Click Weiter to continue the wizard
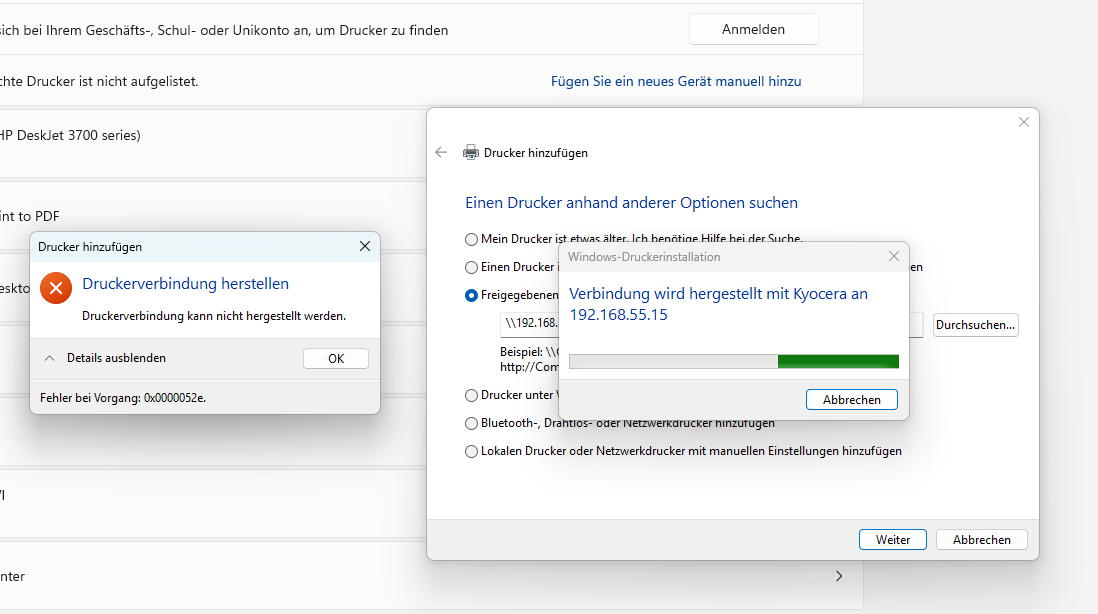Screen dimensions: 1098x614 coord(892,539)
